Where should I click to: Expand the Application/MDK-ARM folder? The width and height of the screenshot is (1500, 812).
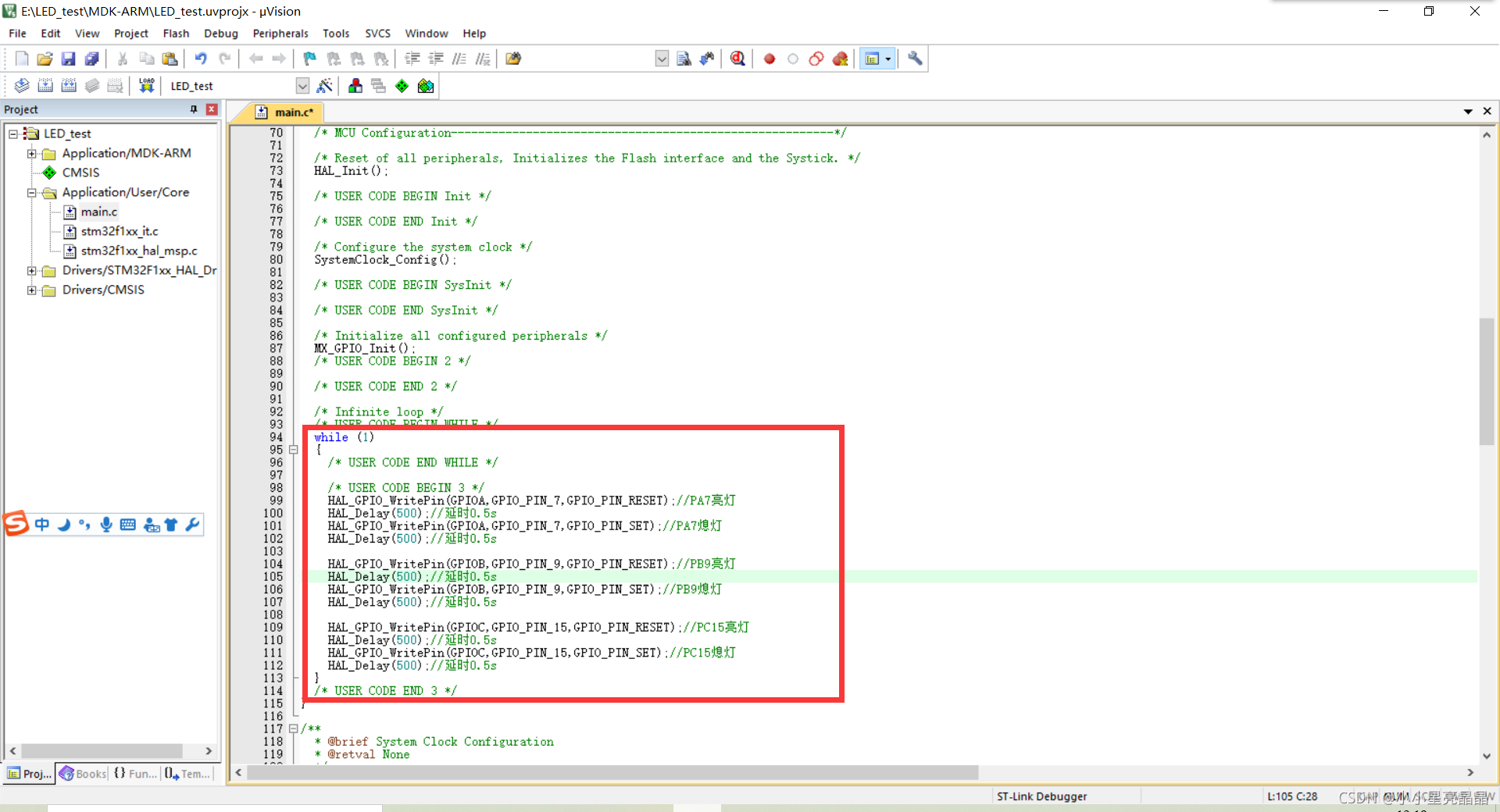31,154
